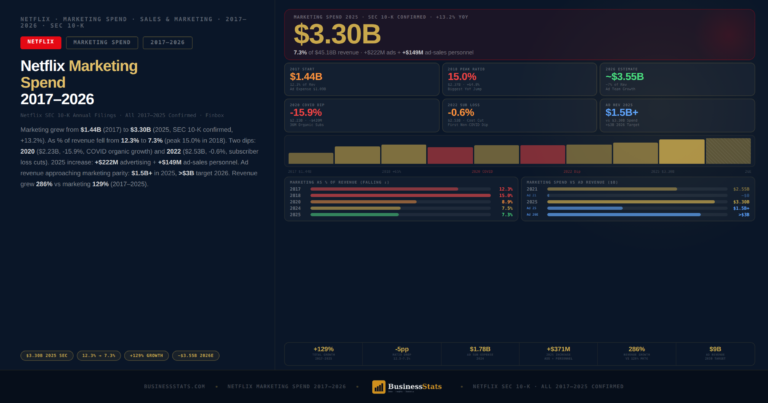Select the -15.9% 2020 COVID dip card
This screenshot has height=403, width=768.
click(x=362, y=115)
